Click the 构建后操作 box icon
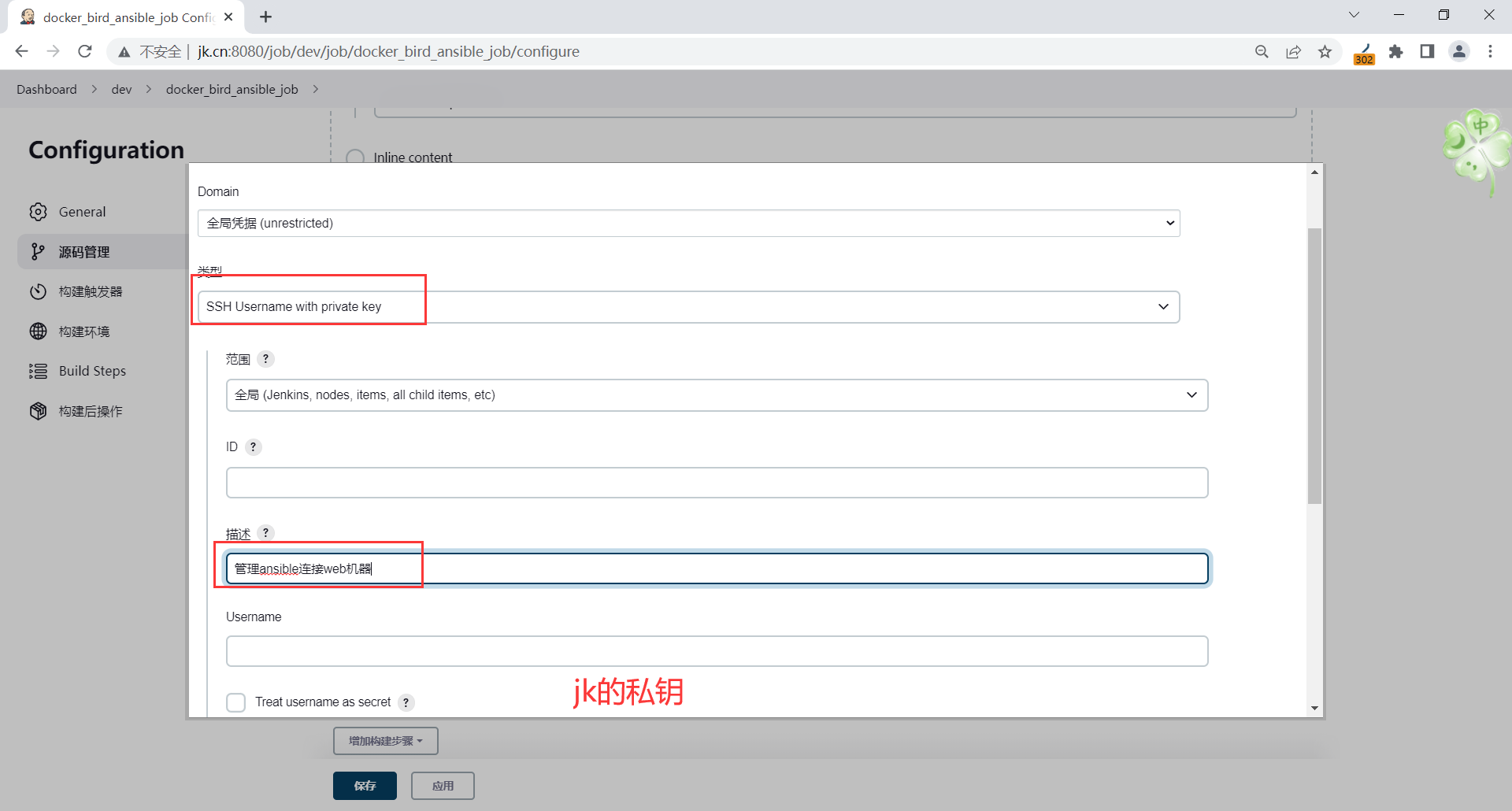 click(38, 411)
